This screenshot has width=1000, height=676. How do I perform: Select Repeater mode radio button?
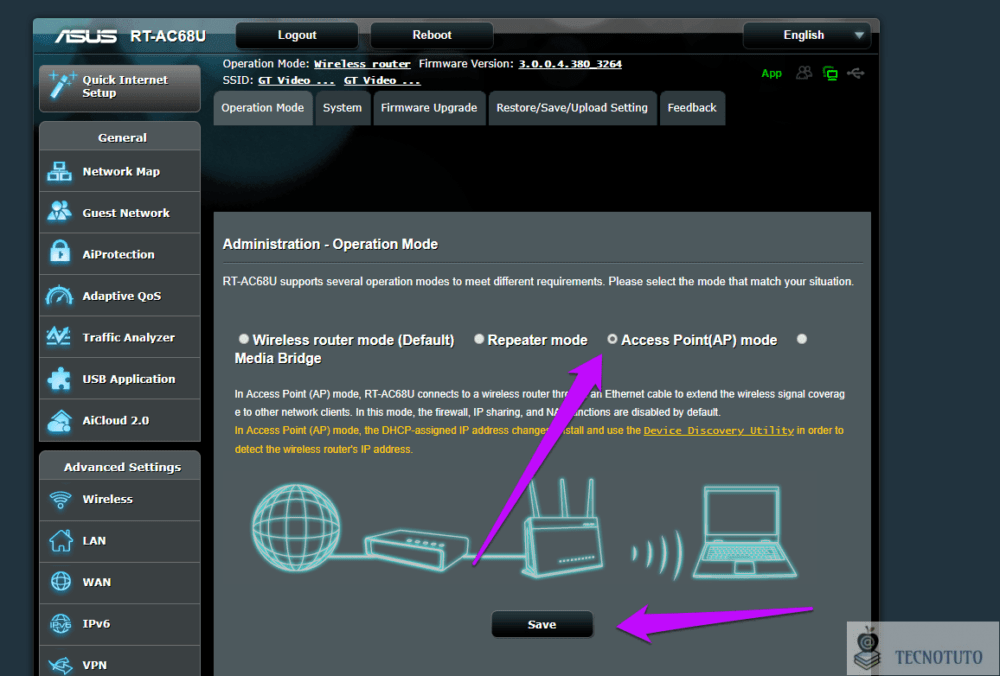tap(479, 339)
